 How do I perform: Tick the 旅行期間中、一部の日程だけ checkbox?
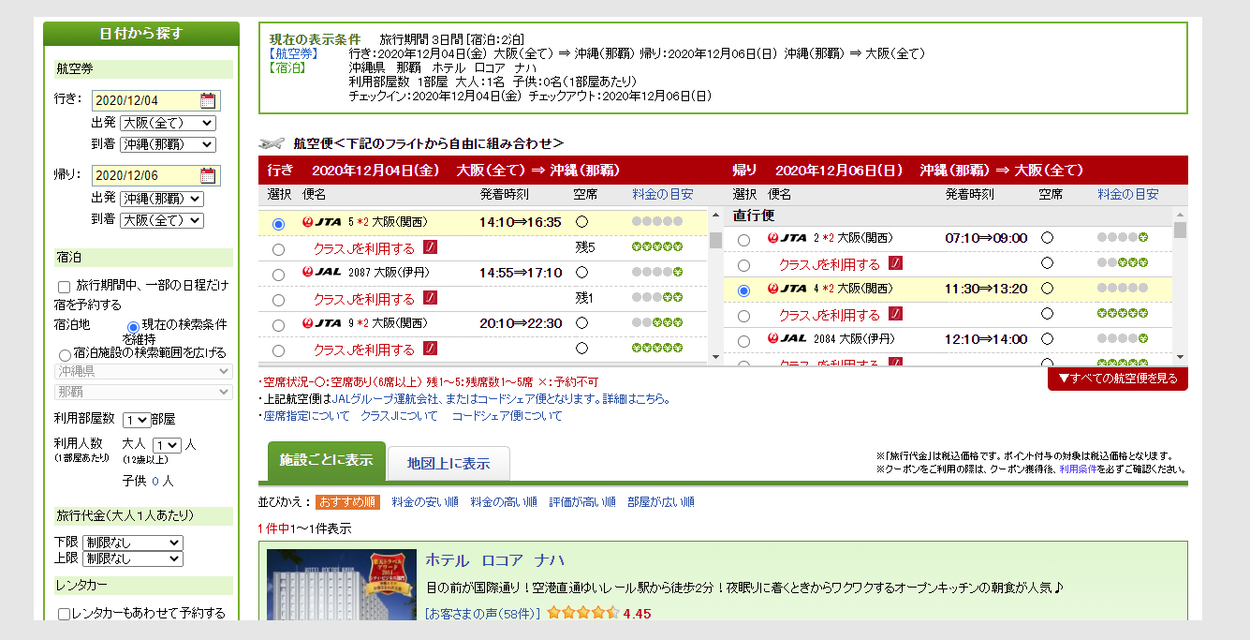pyautogui.click(x=64, y=287)
